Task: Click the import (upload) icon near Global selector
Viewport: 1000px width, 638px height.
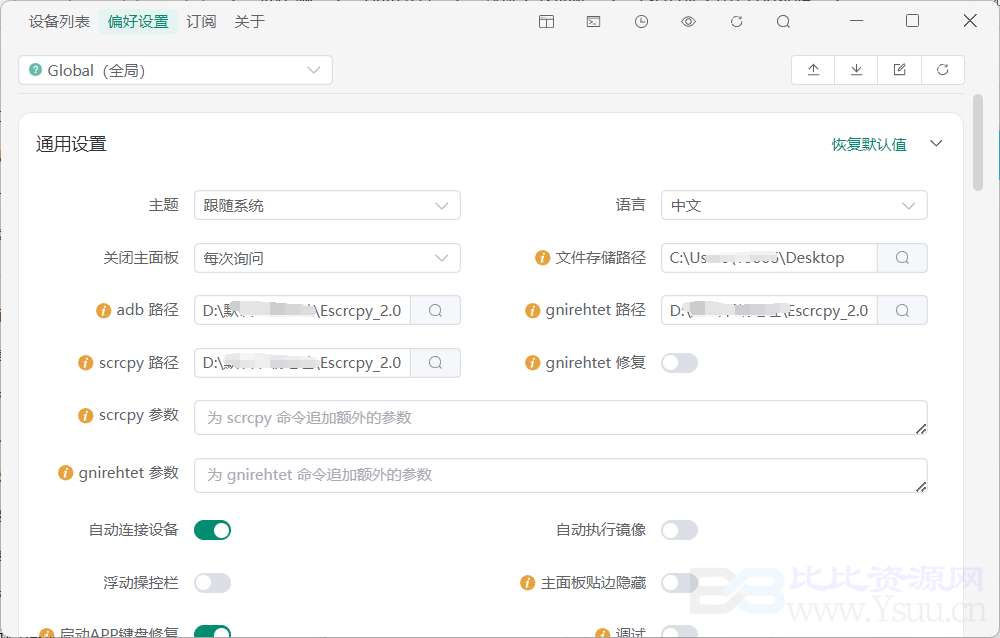Action: point(812,69)
